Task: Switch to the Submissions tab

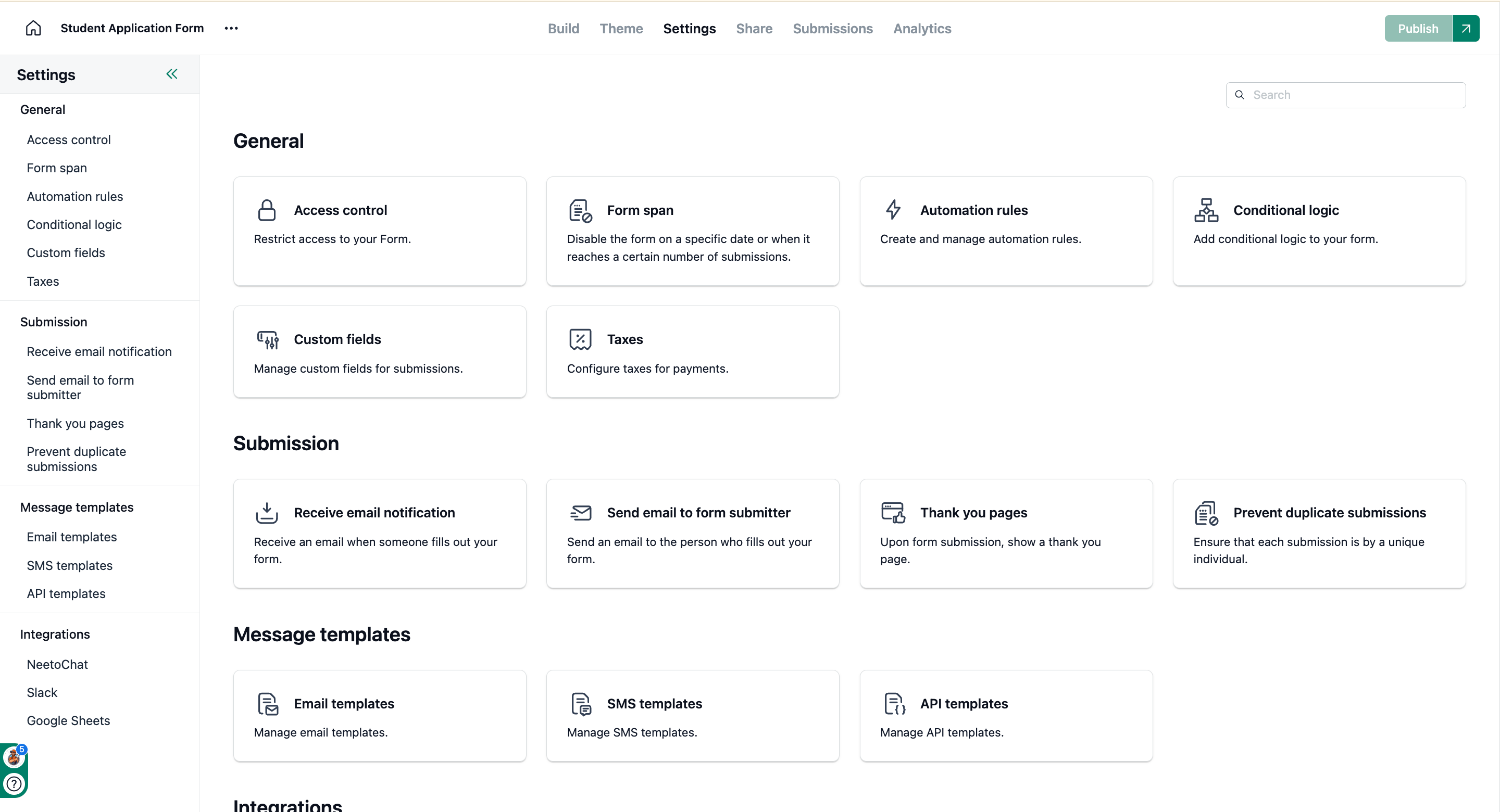Action: [833, 29]
